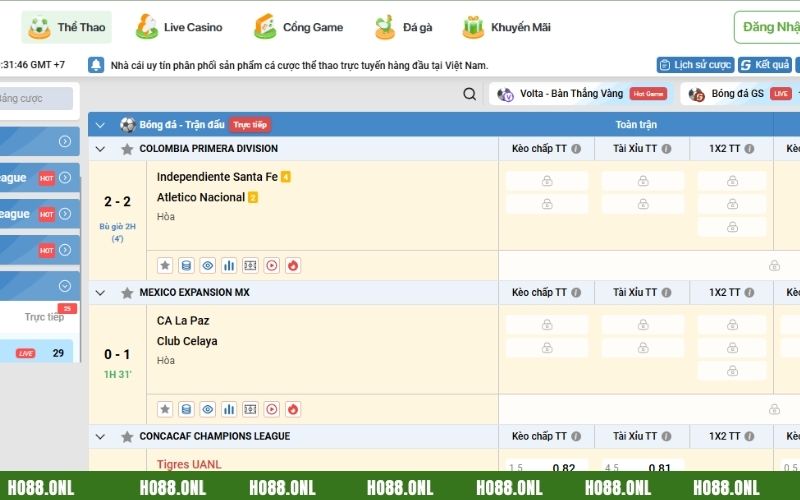
Task: Click info icon beside first Kèo chấp TT
Action: [576, 149]
